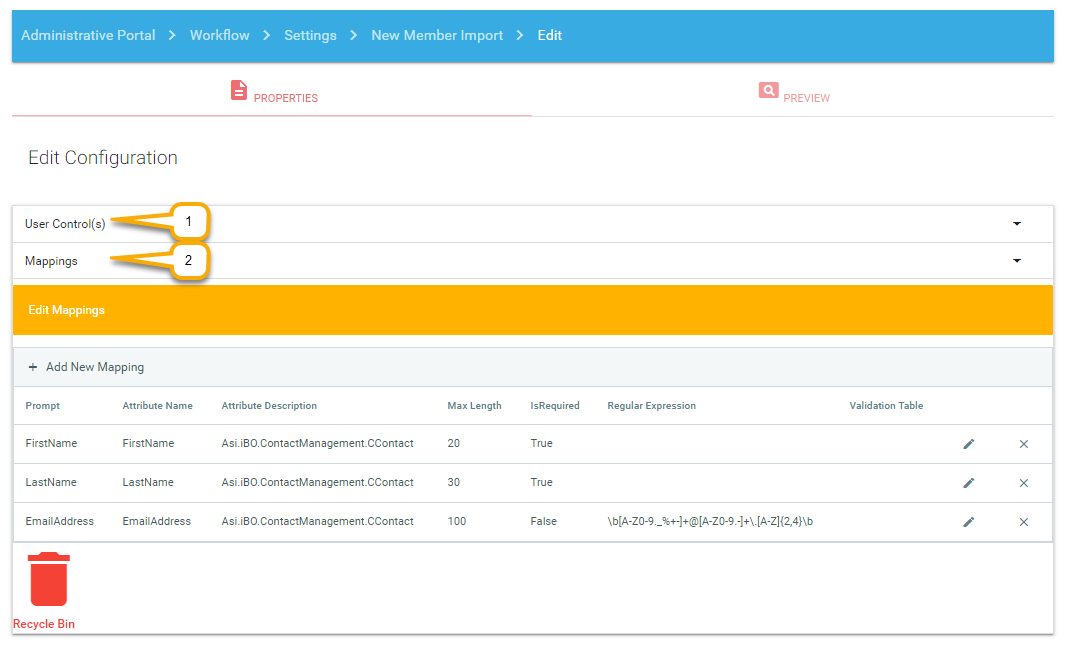
Task: Click the Properties document icon
Action: pos(238,91)
